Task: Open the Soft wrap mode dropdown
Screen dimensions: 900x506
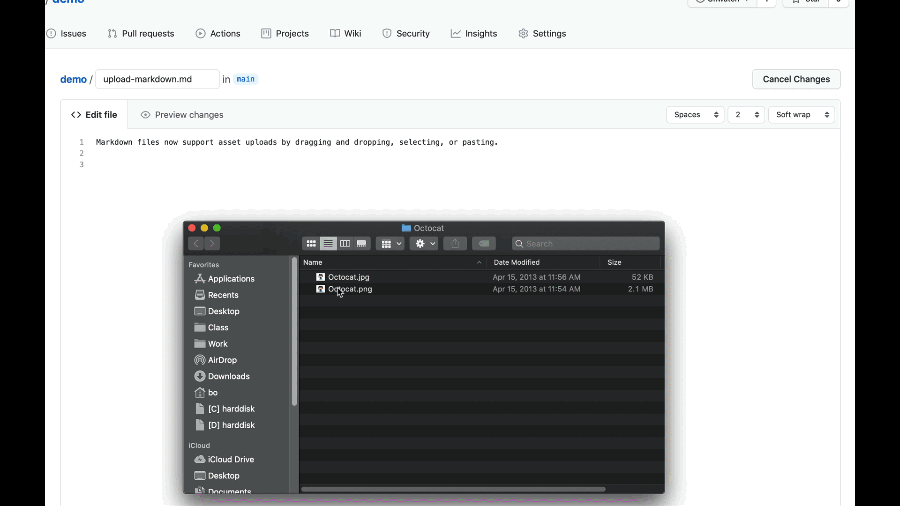Action: pos(801,115)
